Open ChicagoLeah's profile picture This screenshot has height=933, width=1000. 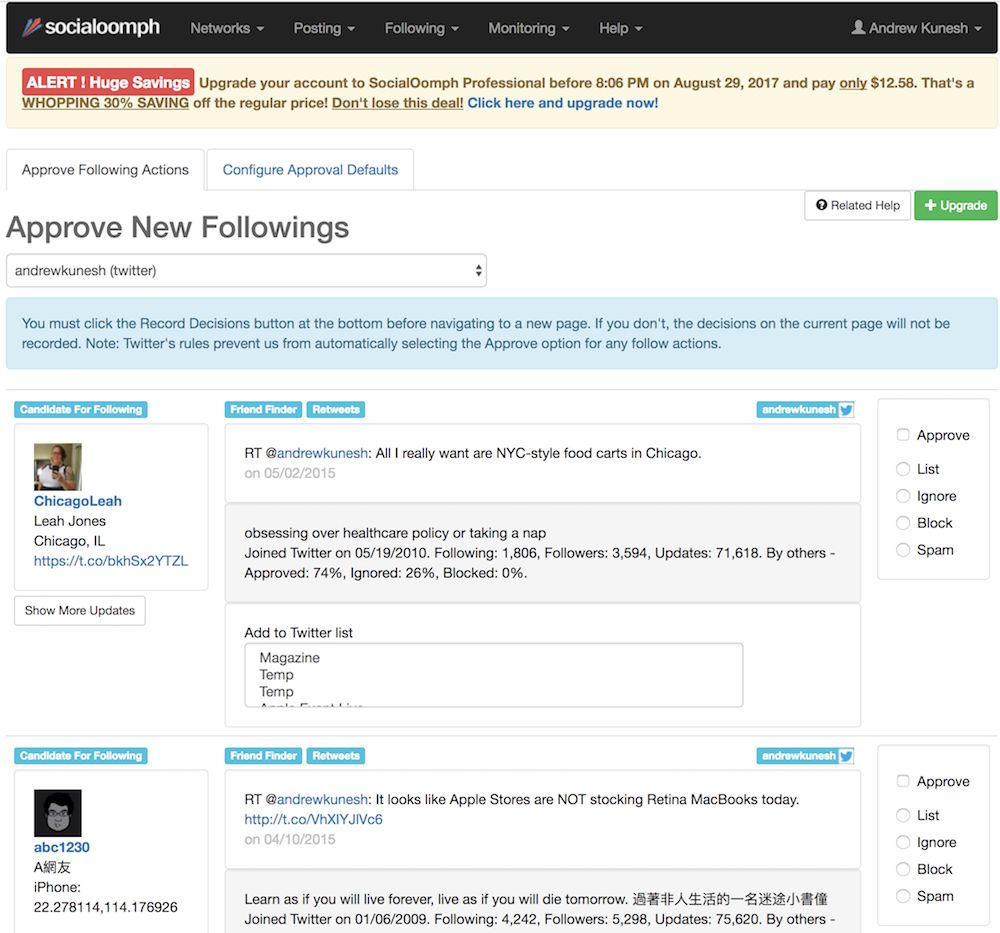57,467
